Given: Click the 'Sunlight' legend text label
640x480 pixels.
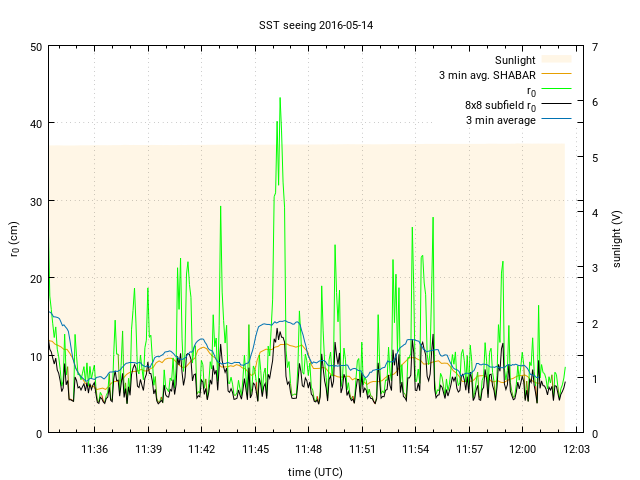Looking at the screenshot, I should [515, 60].
